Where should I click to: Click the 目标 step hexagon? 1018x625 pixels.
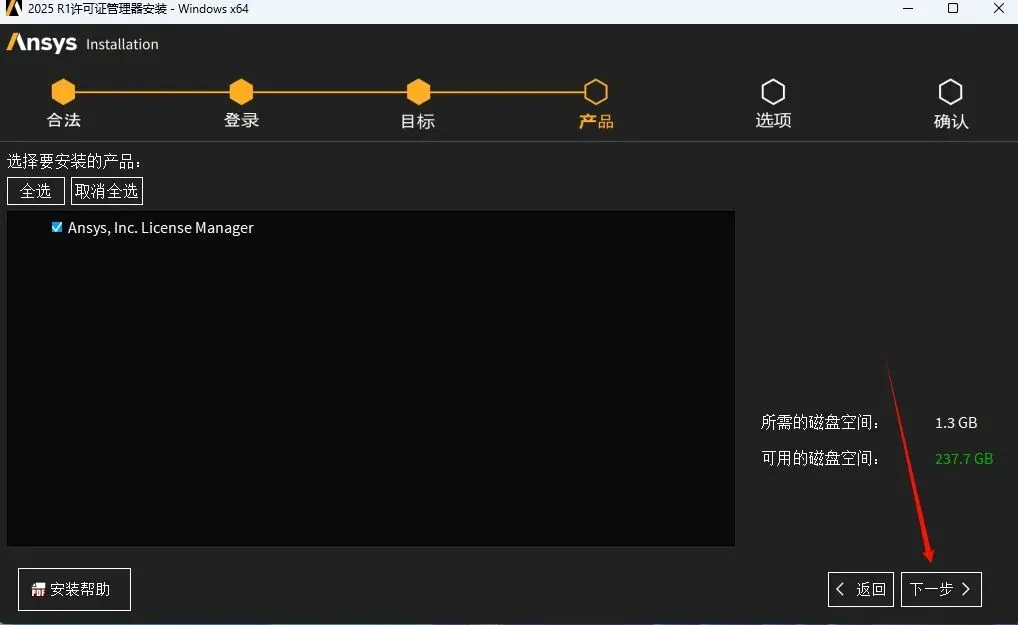click(x=418, y=92)
